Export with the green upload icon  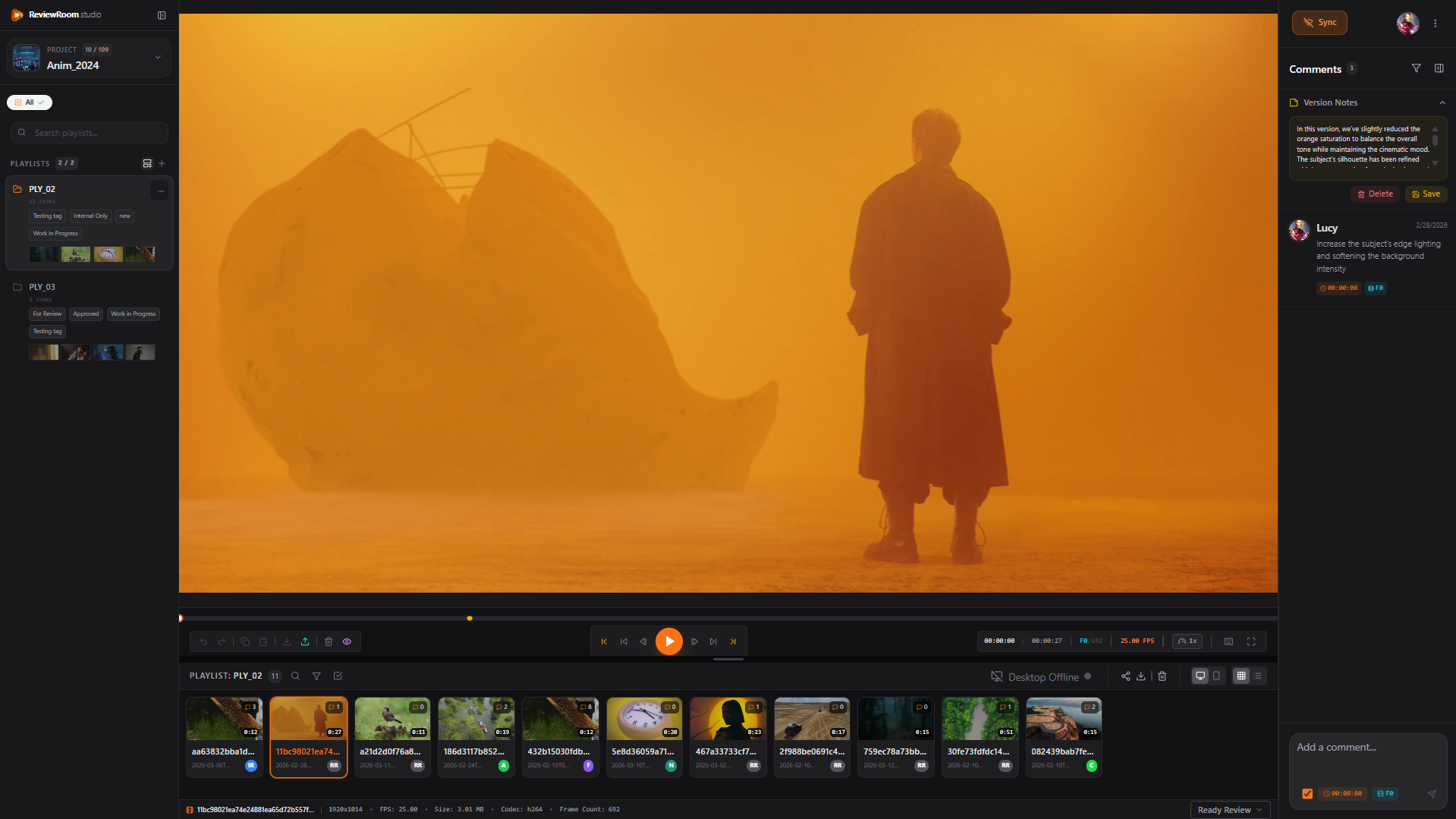(x=305, y=642)
